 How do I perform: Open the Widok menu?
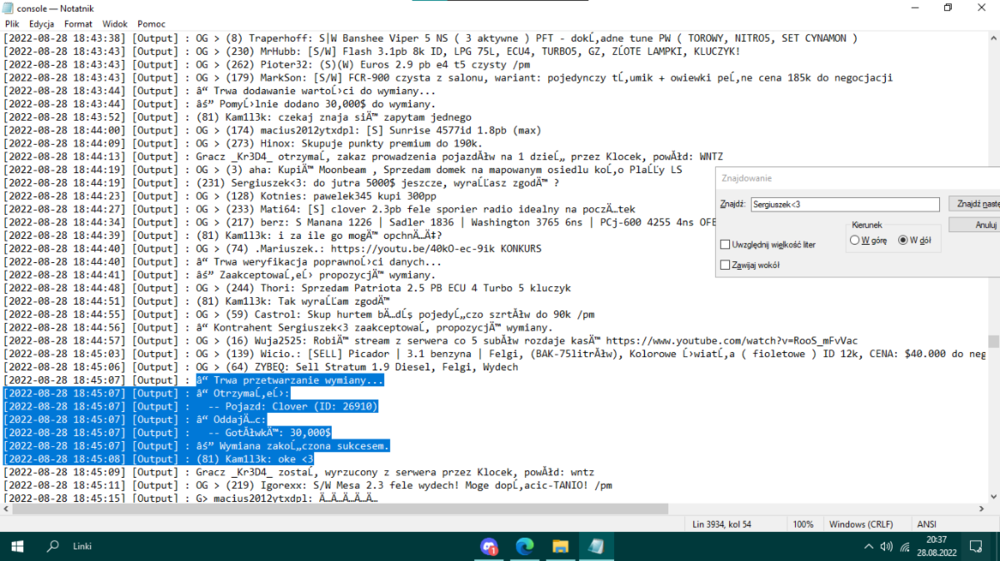point(115,24)
